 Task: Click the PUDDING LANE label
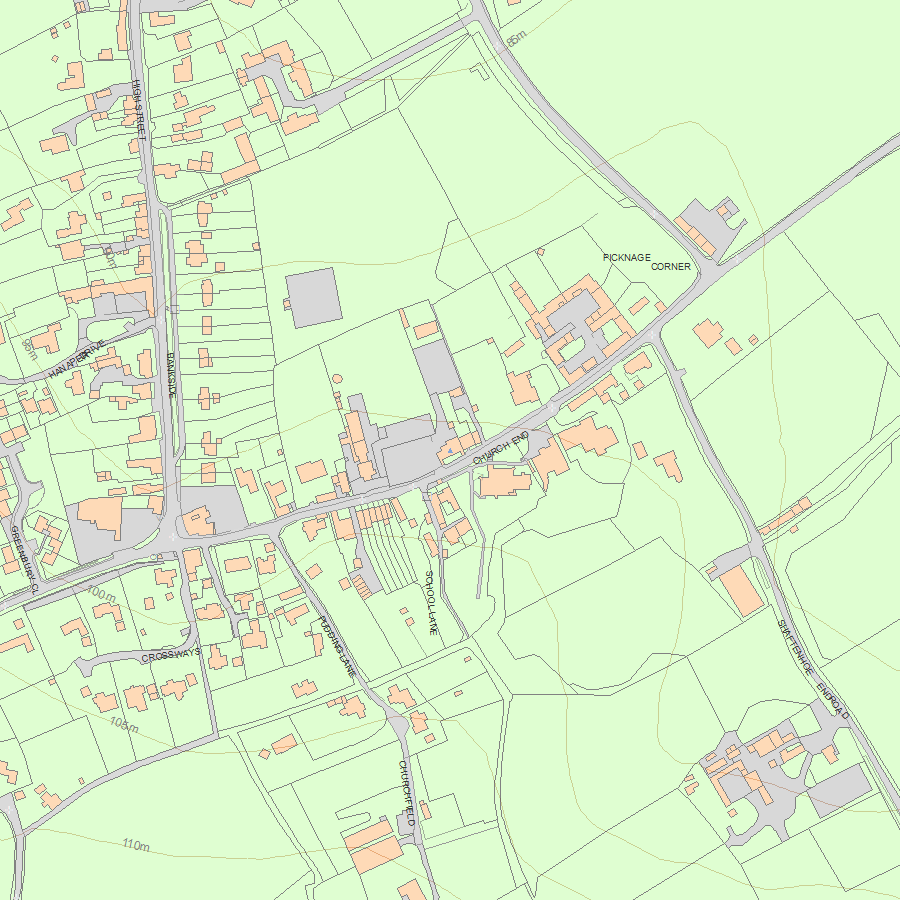338,646
